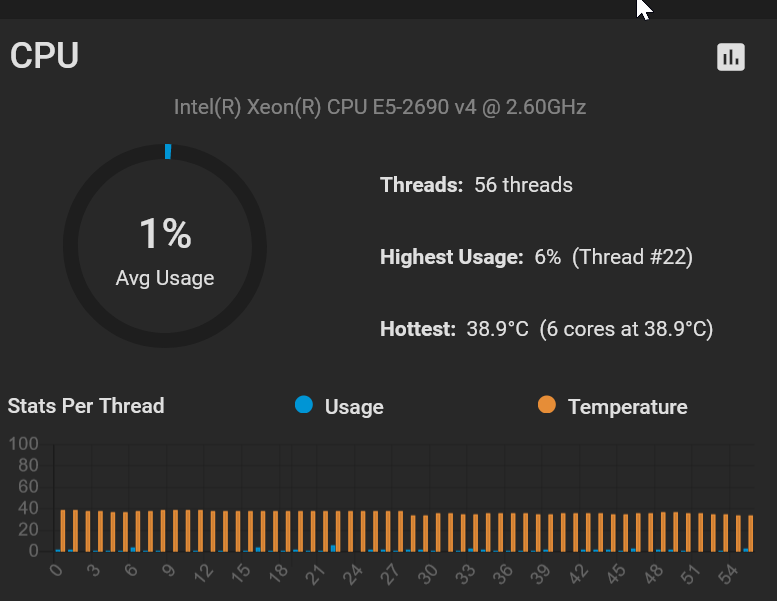
Task: Click the y-axis 100 label
Action: 23,444
